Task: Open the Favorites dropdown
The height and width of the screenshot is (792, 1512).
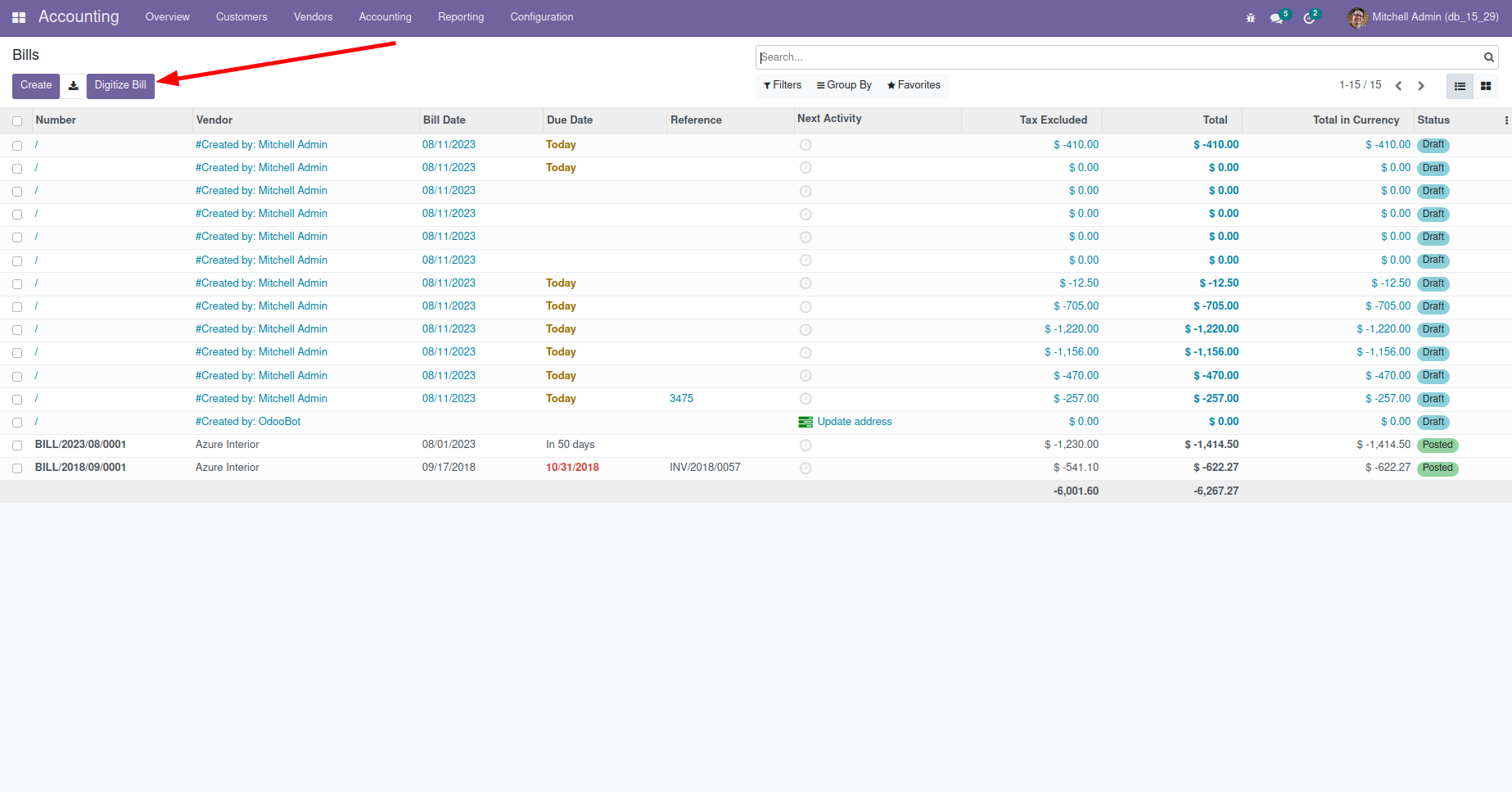Action: point(914,85)
